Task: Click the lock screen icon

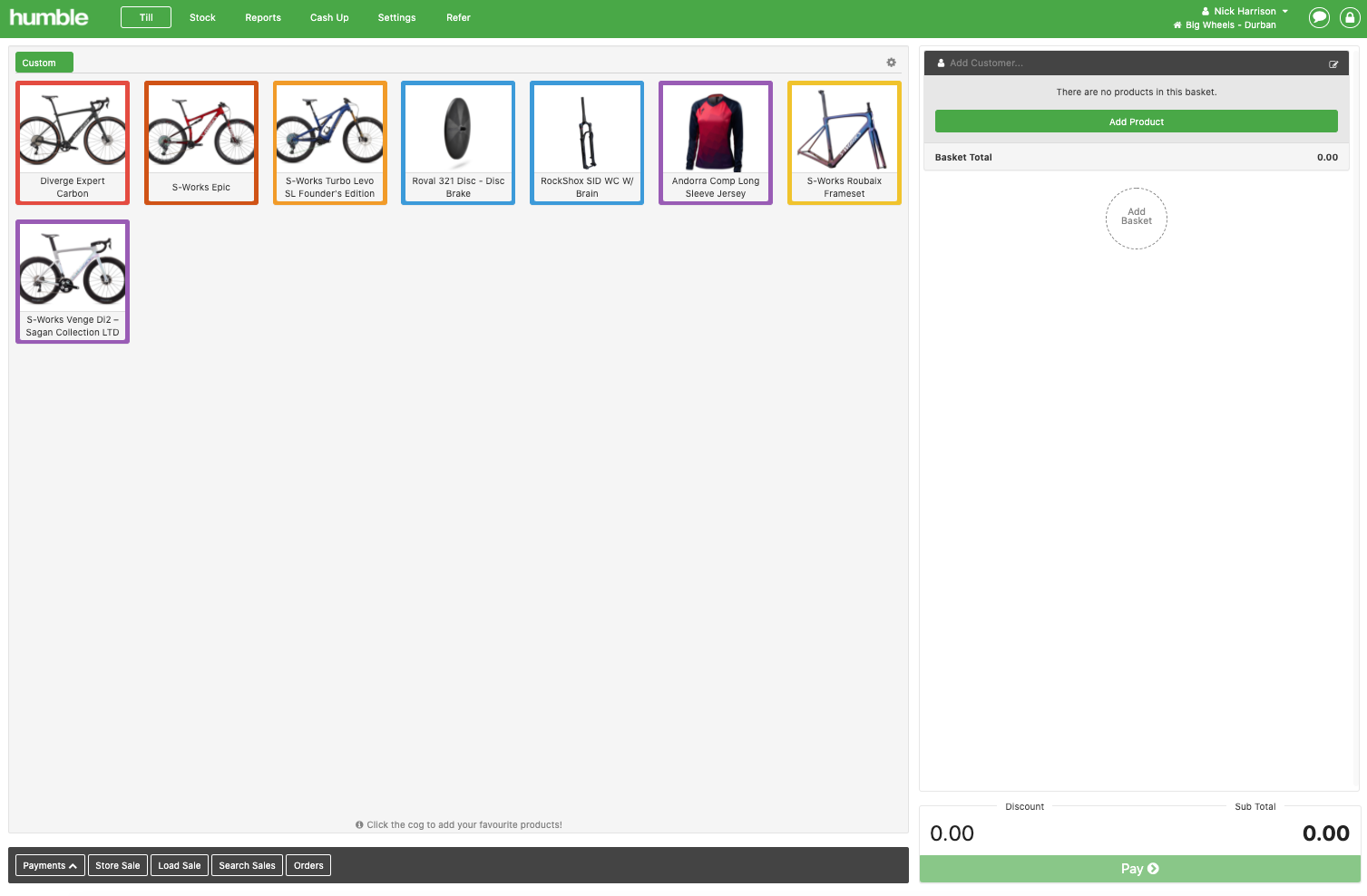Action: 1350,17
